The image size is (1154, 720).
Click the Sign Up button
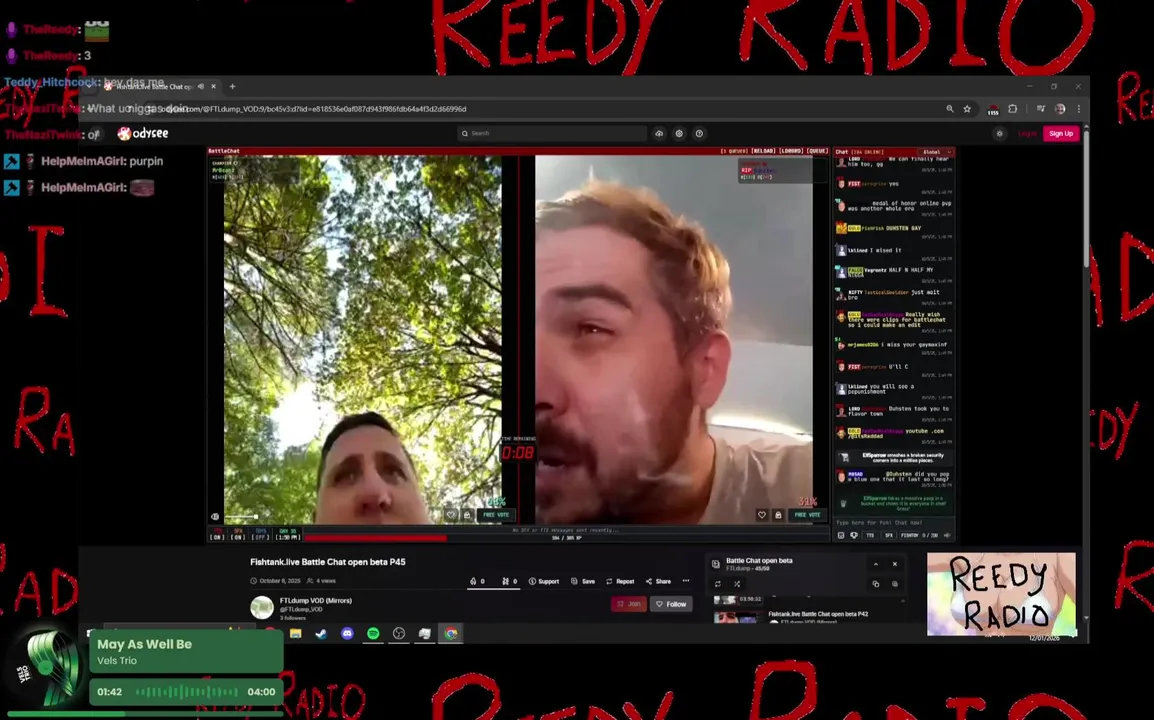[1061, 133]
